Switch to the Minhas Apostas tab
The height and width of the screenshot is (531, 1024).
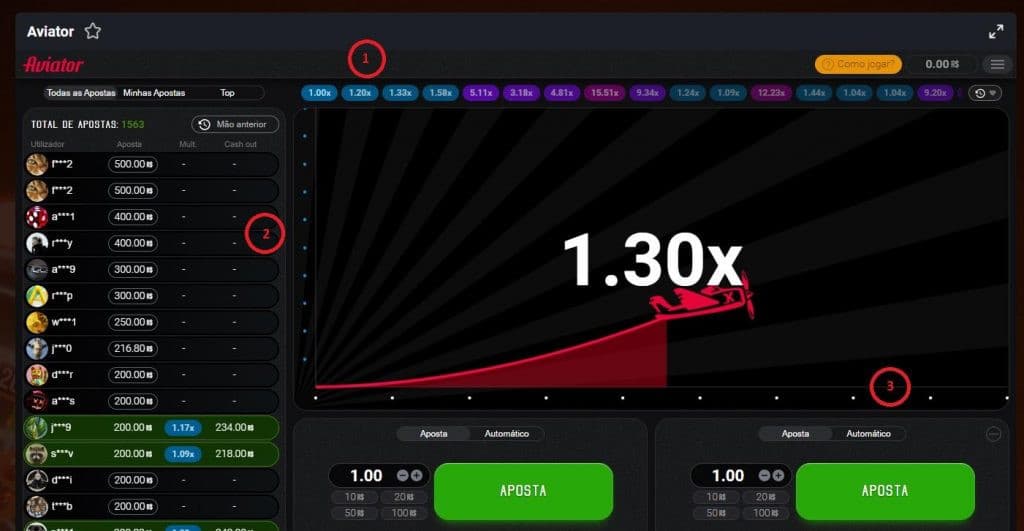coord(154,93)
